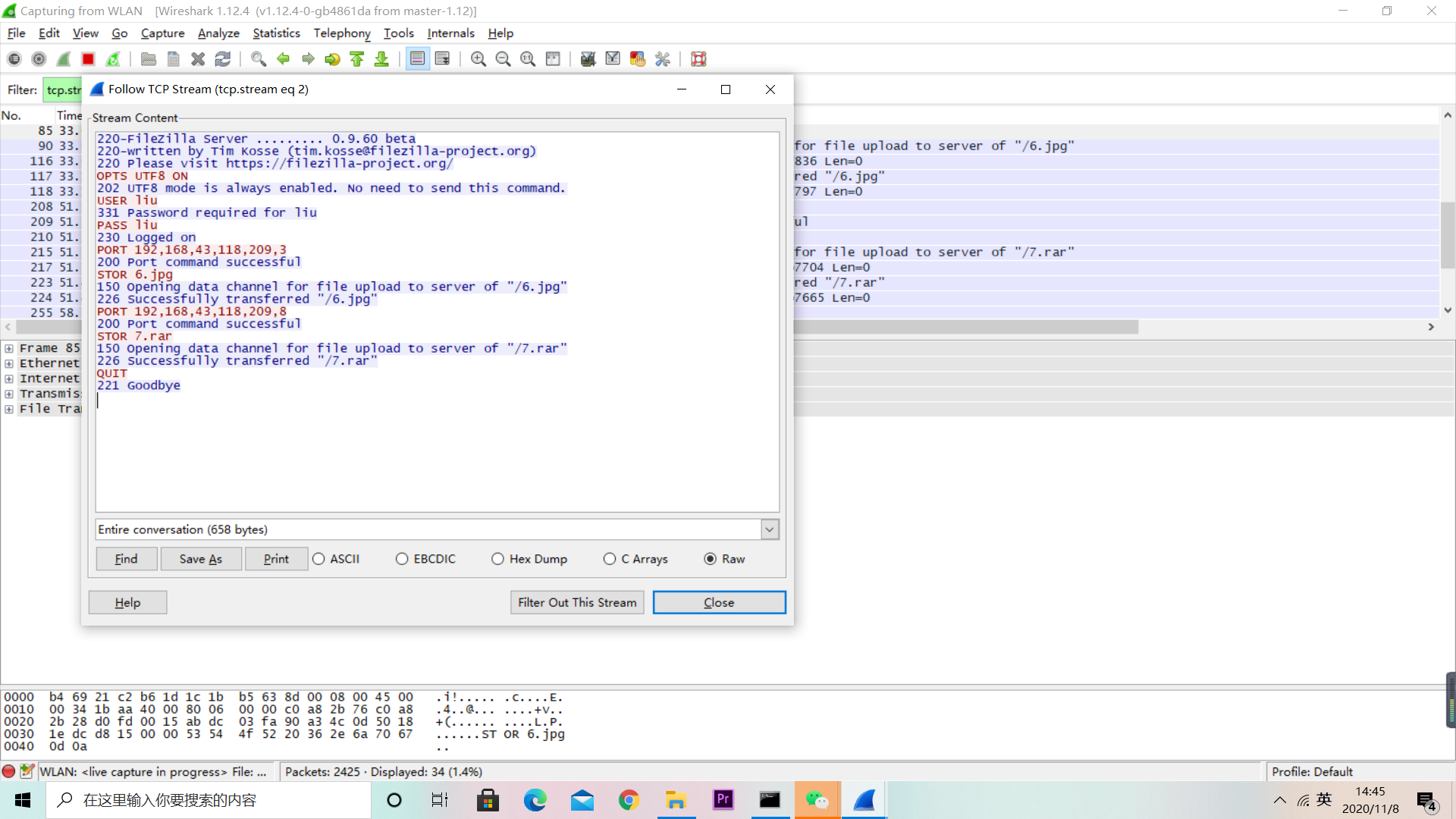Click the go to first packet icon
The width and height of the screenshot is (1456, 819).
[356, 59]
